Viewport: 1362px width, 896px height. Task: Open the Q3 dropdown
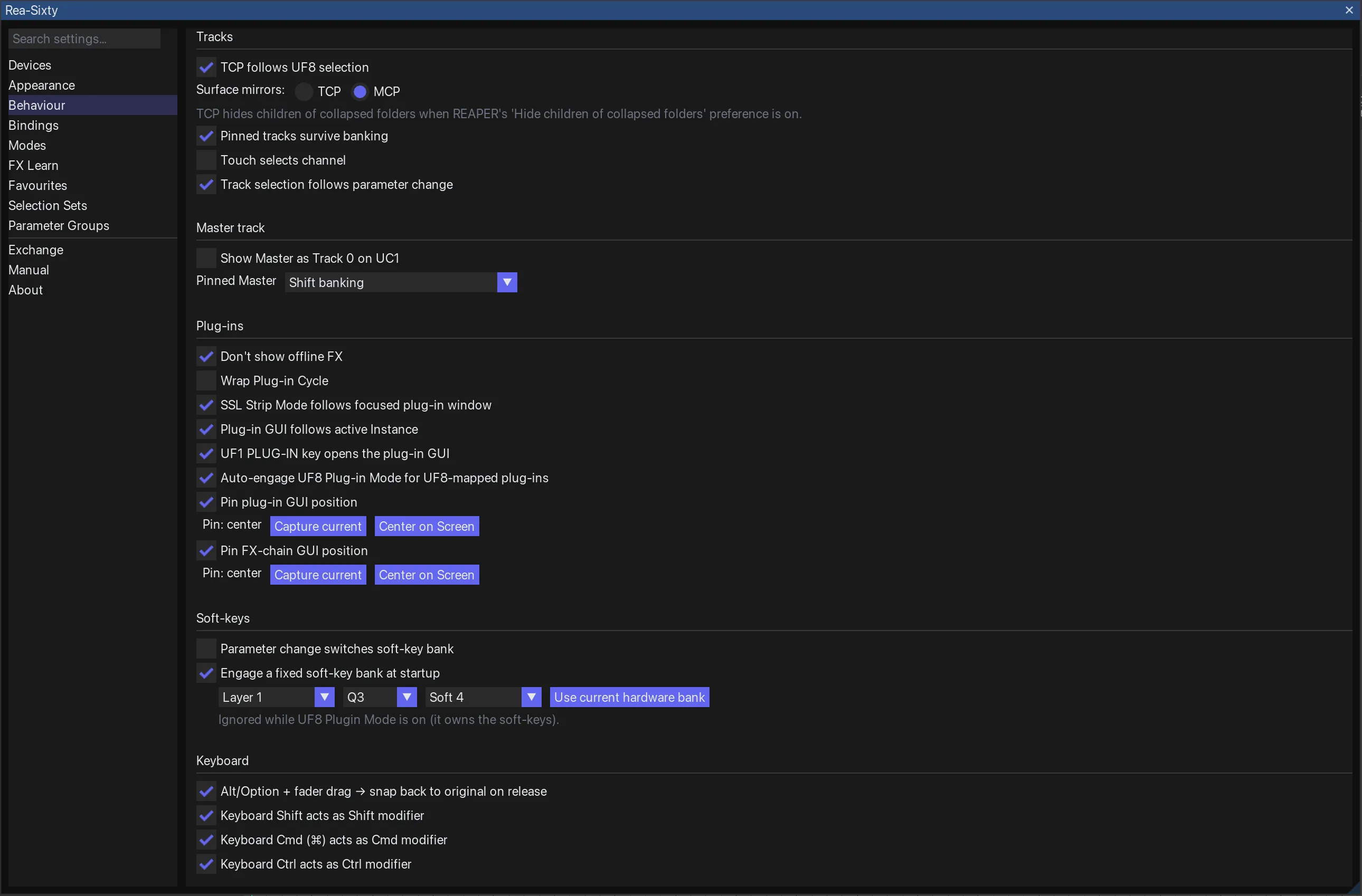pos(380,698)
